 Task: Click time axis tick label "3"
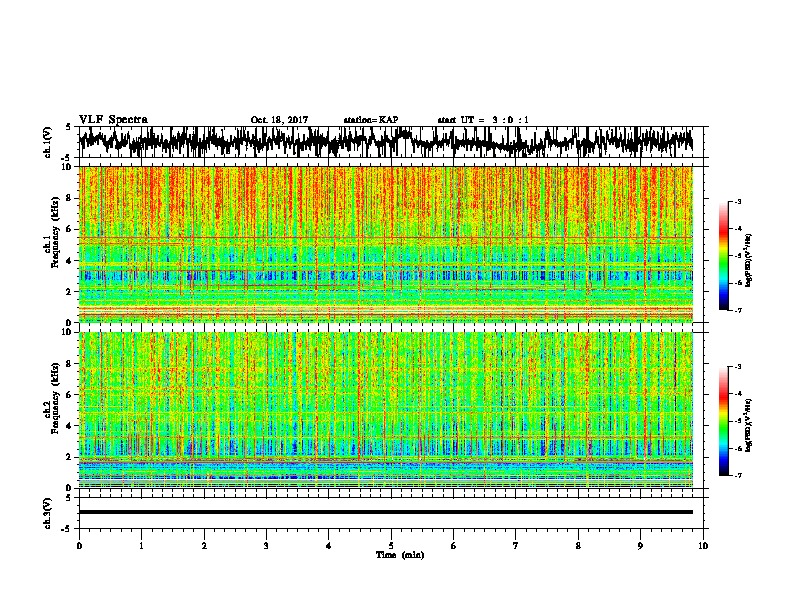coord(266,546)
